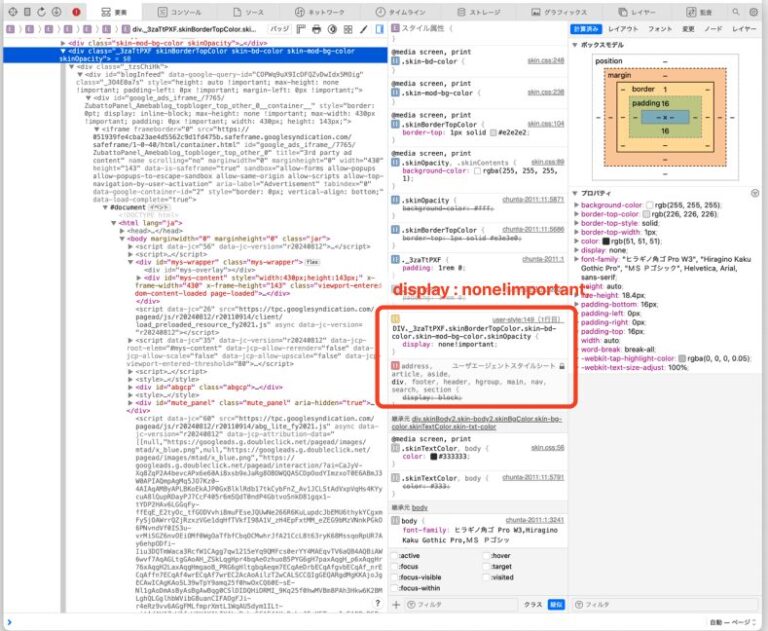Enable the :focus-within pseudo-class checkbox
Viewport: 768px width, 631px height.
click(x=394, y=588)
